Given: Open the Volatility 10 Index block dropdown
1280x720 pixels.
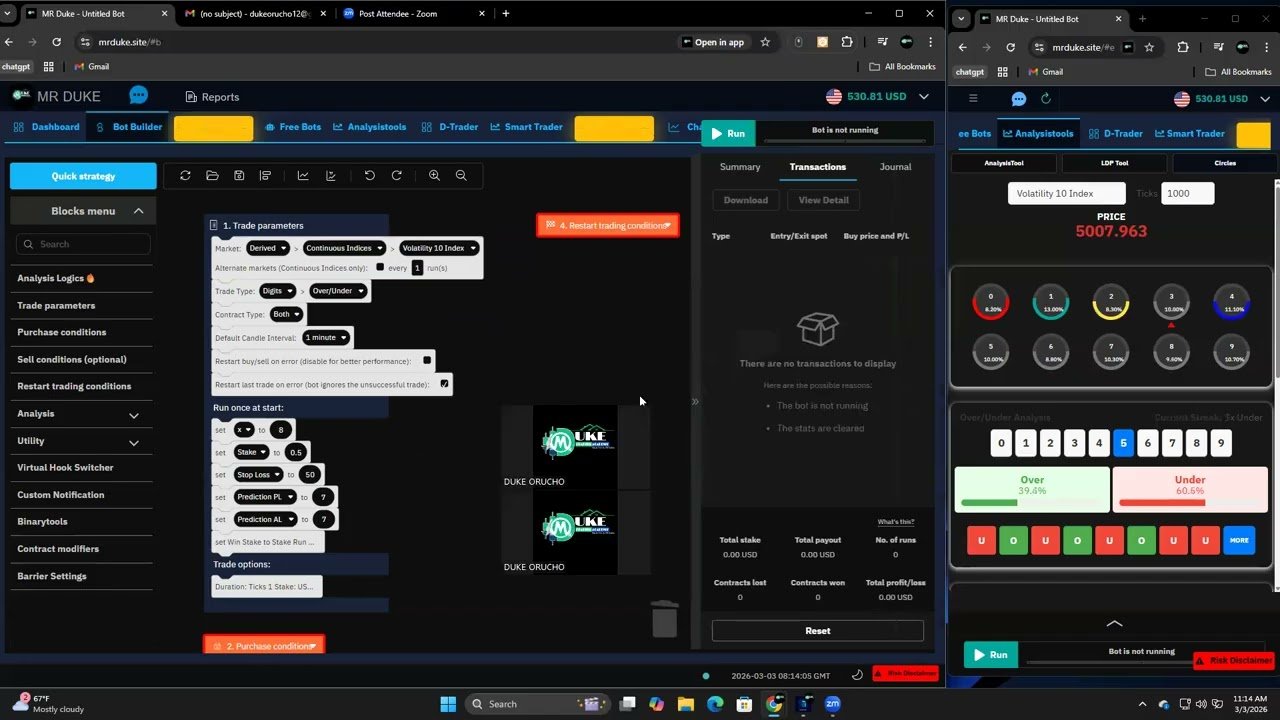Looking at the screenshot, I should (x=438, y=248).
